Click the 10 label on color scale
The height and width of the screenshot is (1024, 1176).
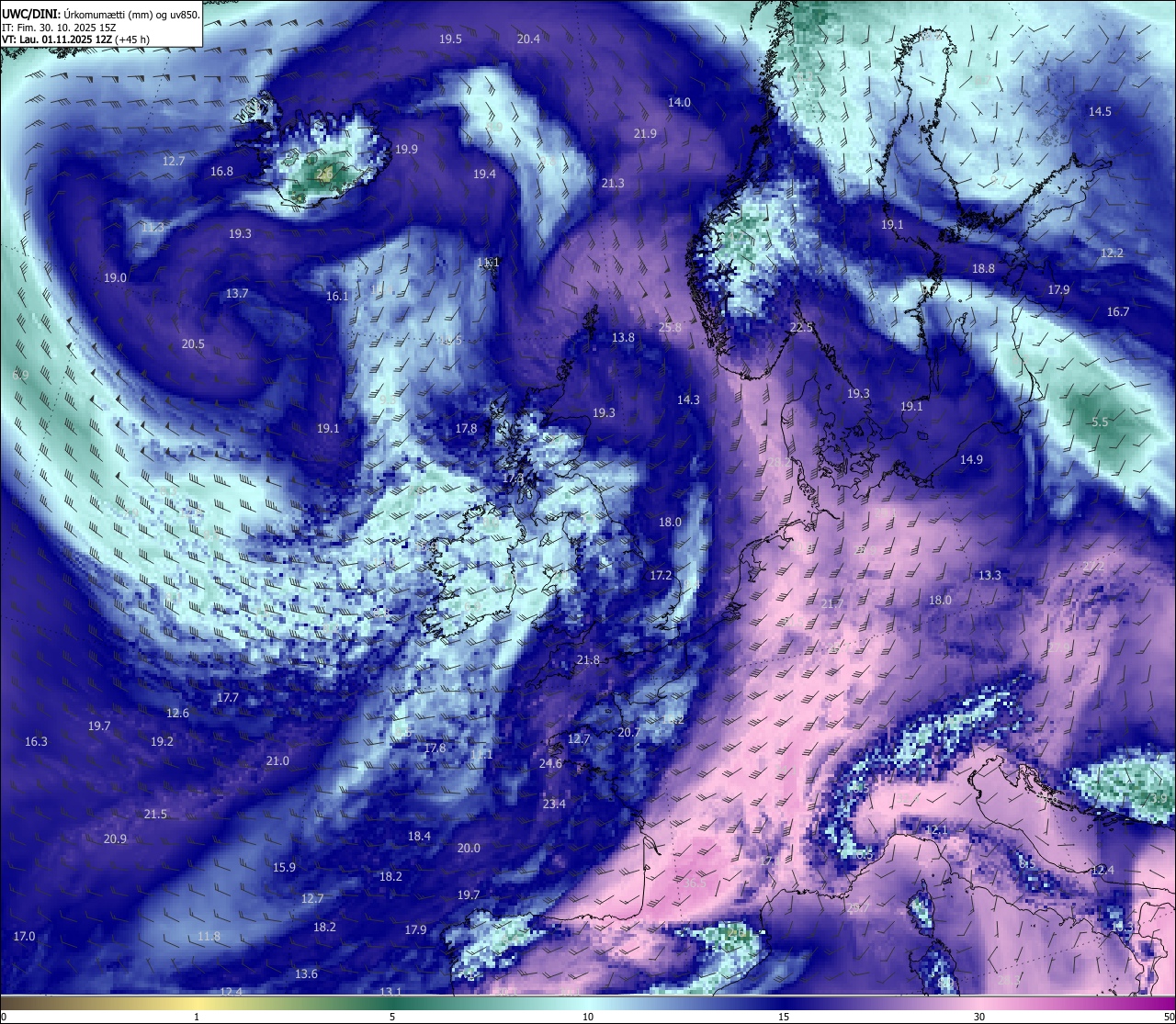tap(588, 1017)
